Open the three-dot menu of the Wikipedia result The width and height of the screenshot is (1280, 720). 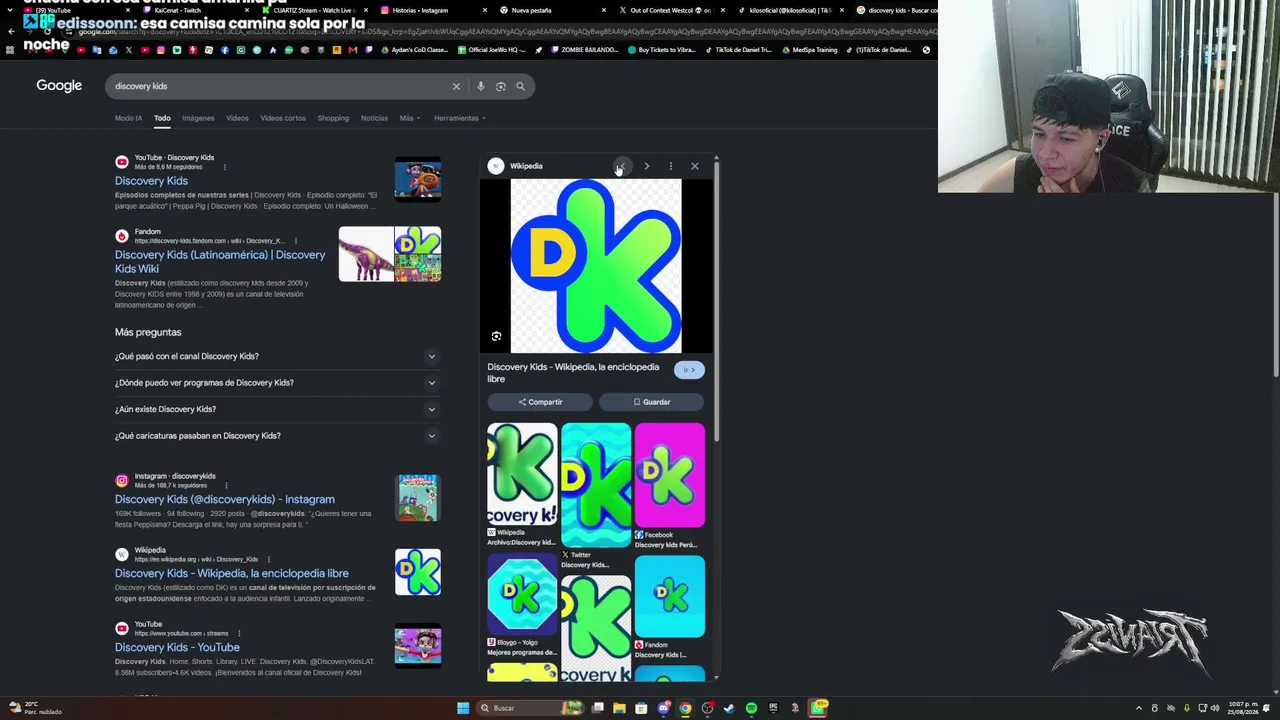point(269,559)
